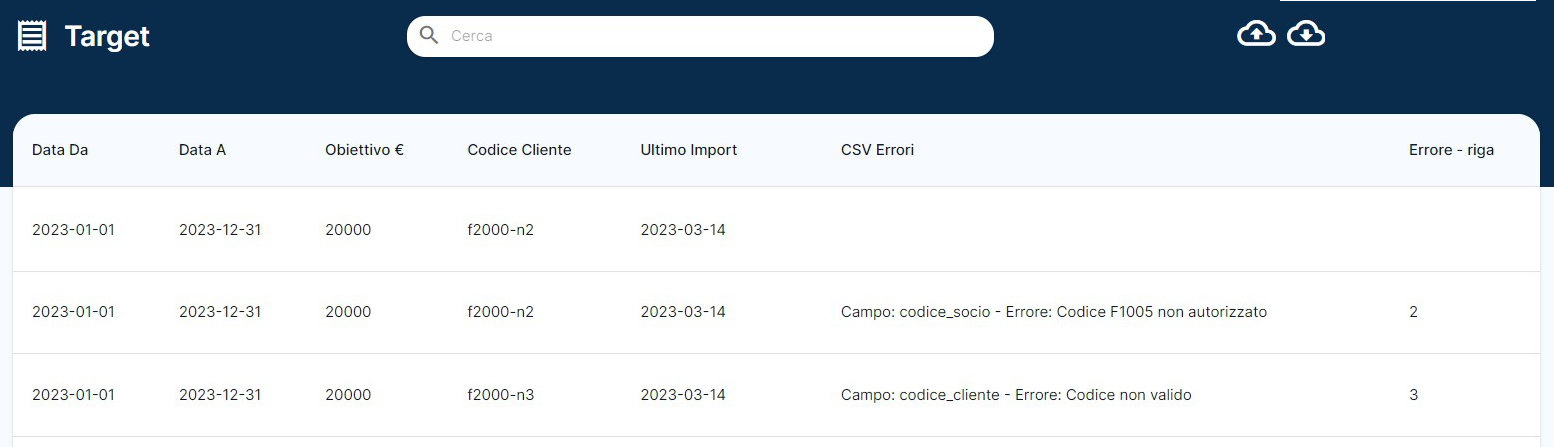Click the Obiettivo € column header

(x=364, y=150)
